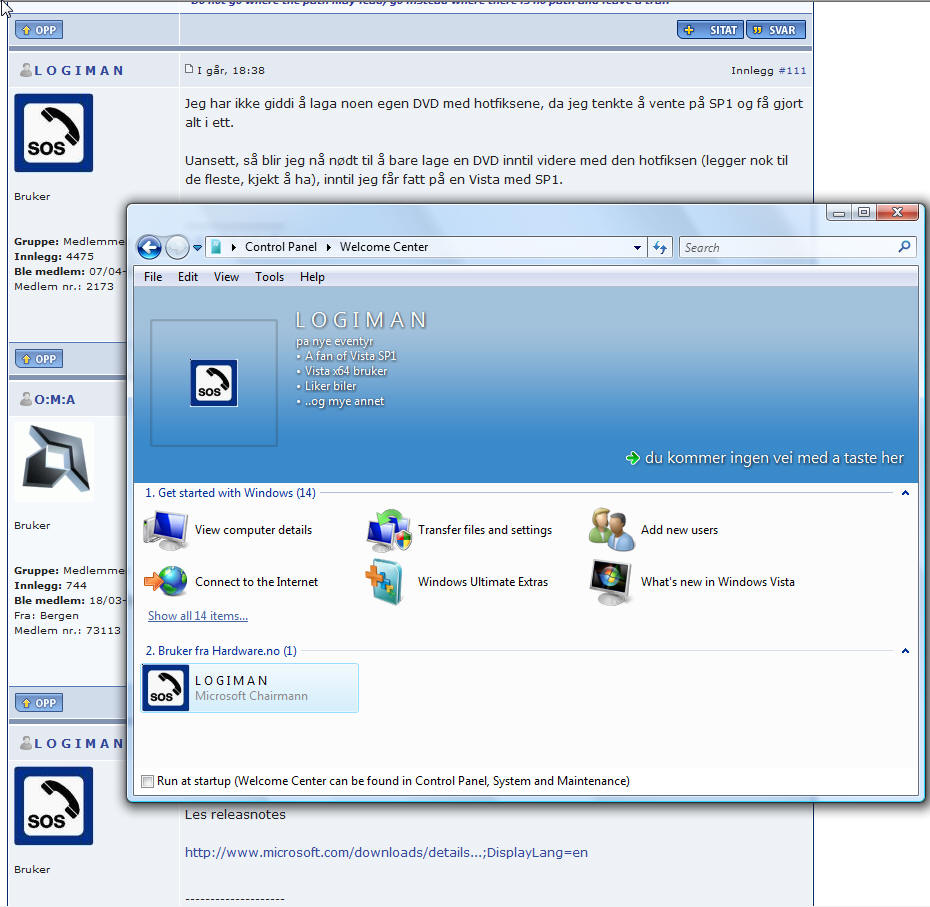Screen dimensions: 930x907
Task: Select 'Connect to the Internet' label
Action: tap(256, 582)
